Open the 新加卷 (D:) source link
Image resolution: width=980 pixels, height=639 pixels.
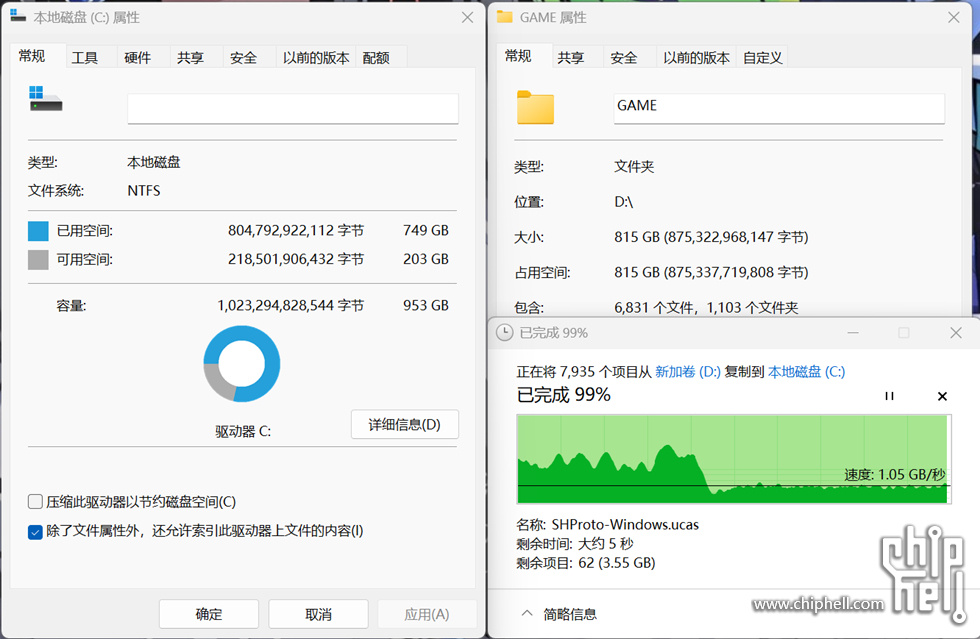click(x=688, y=372)
